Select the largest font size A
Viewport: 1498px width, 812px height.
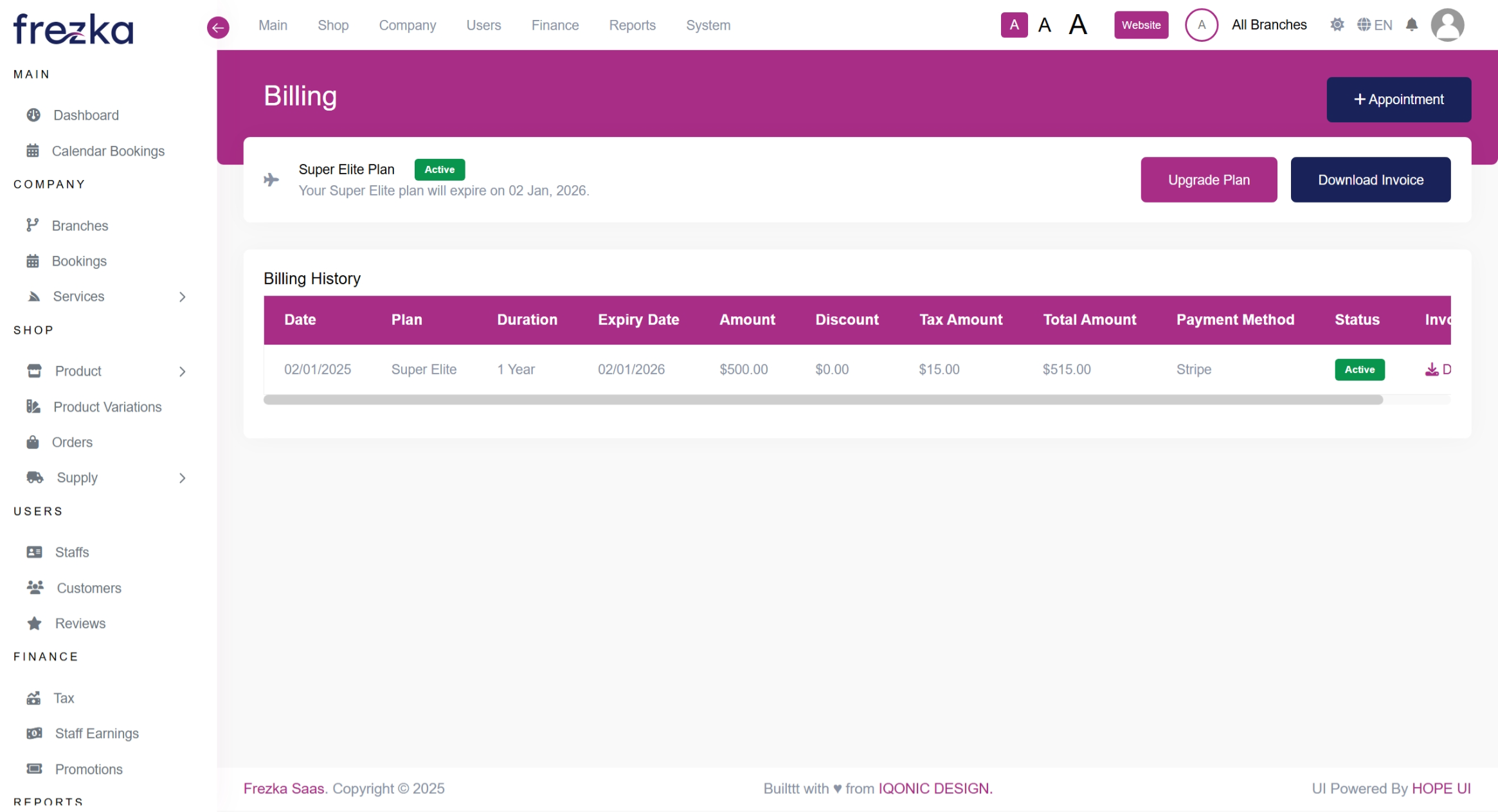[1078, 25]
